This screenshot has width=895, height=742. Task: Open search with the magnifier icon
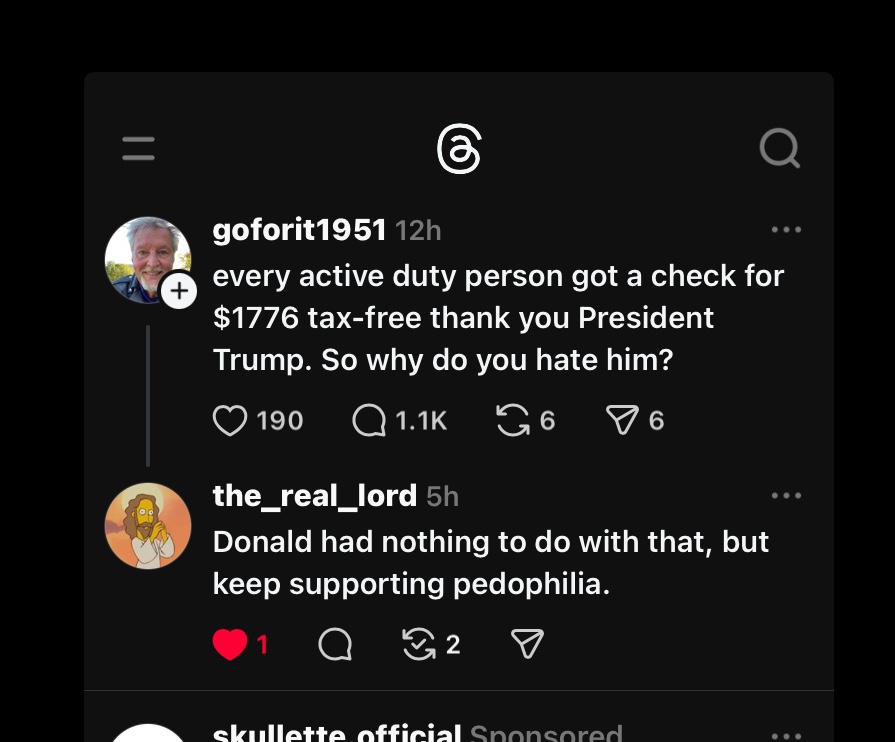pos(779,150)
